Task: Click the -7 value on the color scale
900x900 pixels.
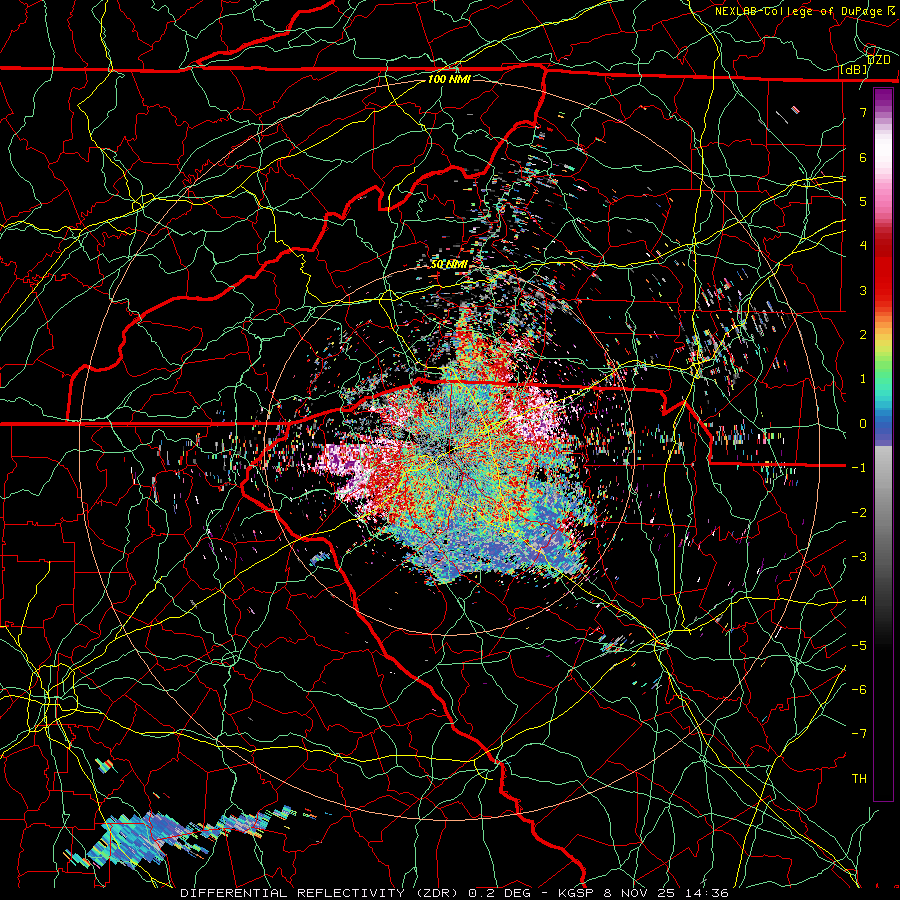Action: pyautogui.click(x=859, y=734)
